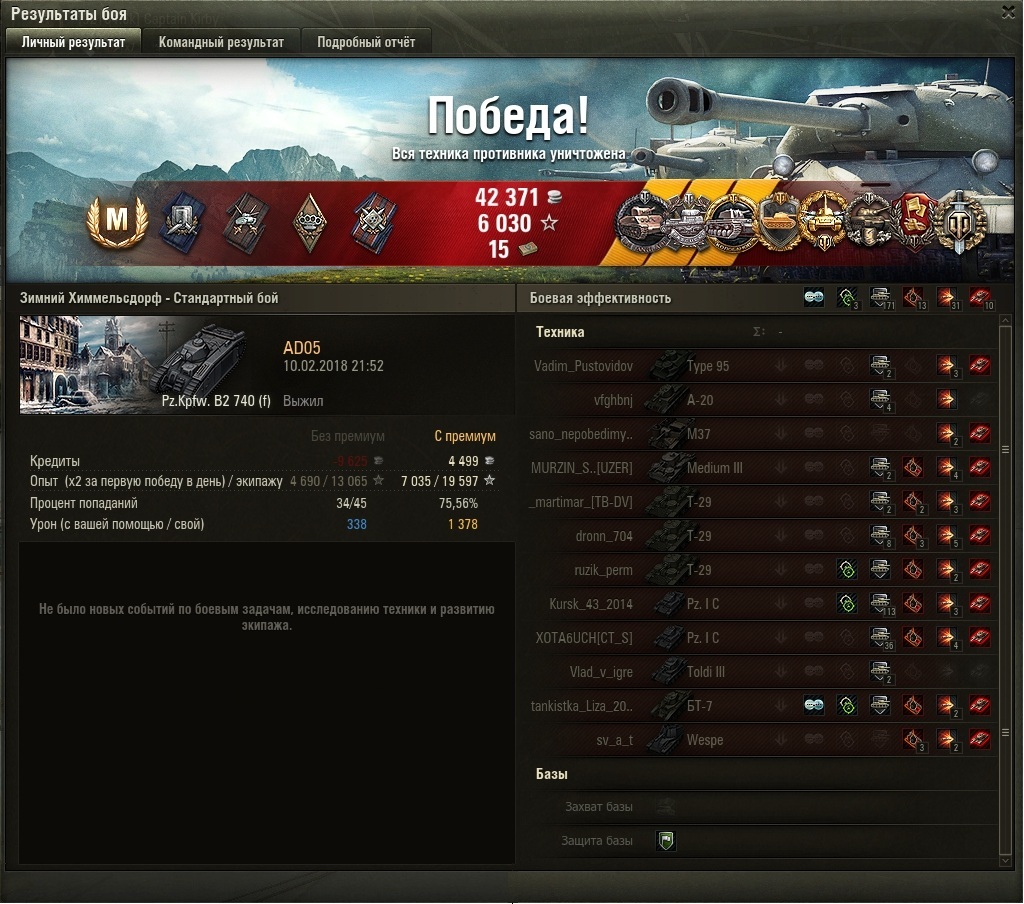The height and width of the screenshot is (904, 1024).
Task: Click the player name AD05
Action: click(302, 348)
